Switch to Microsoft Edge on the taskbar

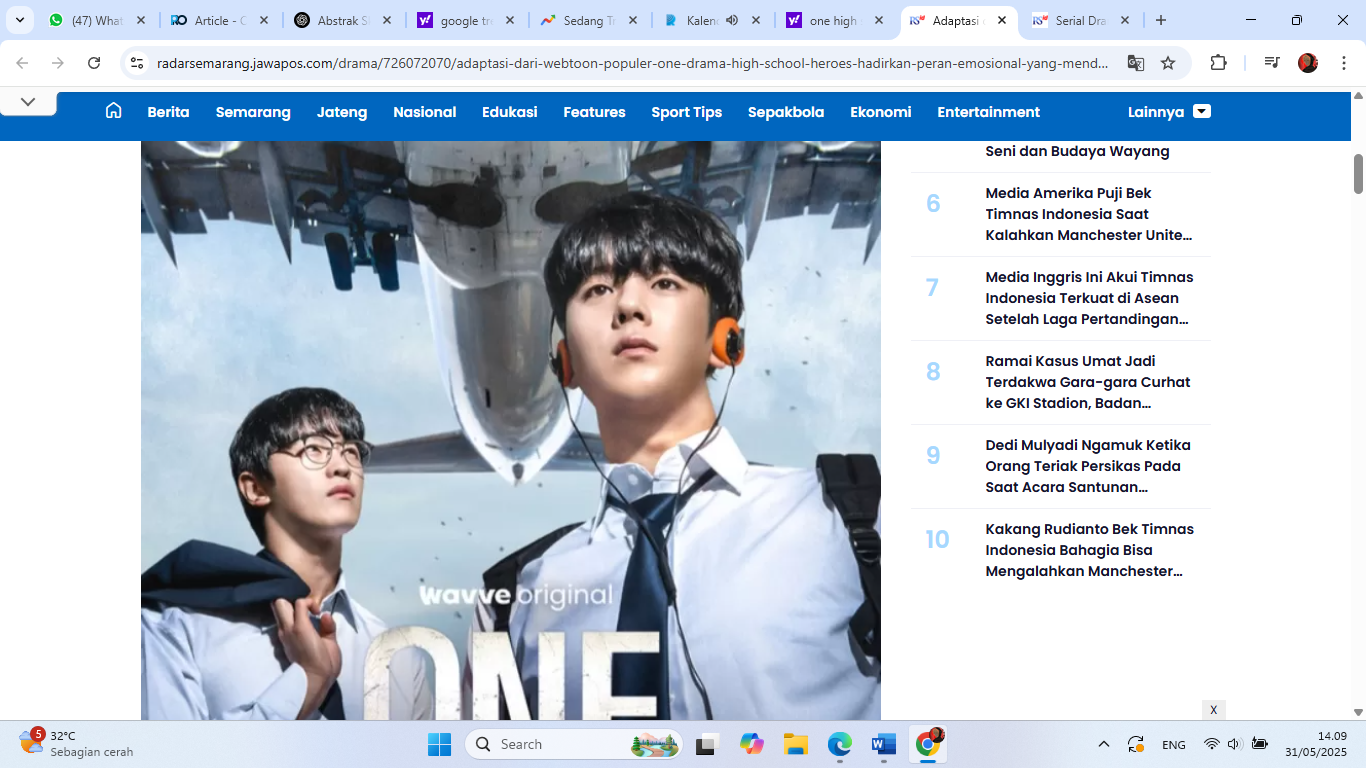click(840, 744)
